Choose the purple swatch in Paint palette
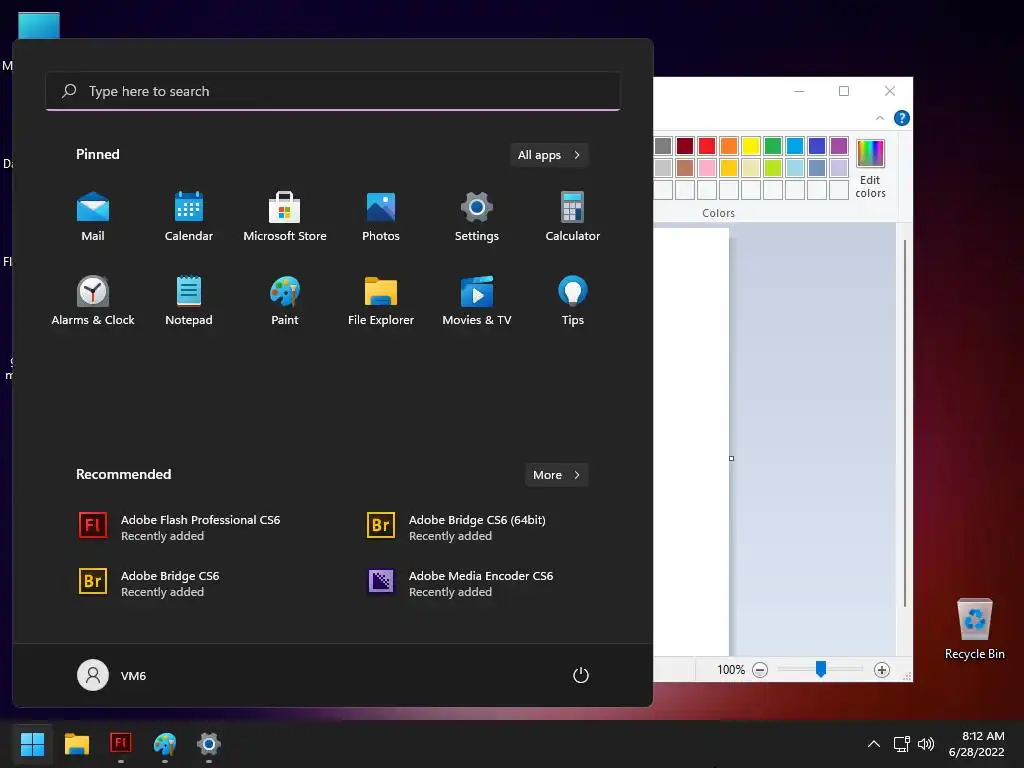Viewport: 1024px width, 768px height. point(839,146)
